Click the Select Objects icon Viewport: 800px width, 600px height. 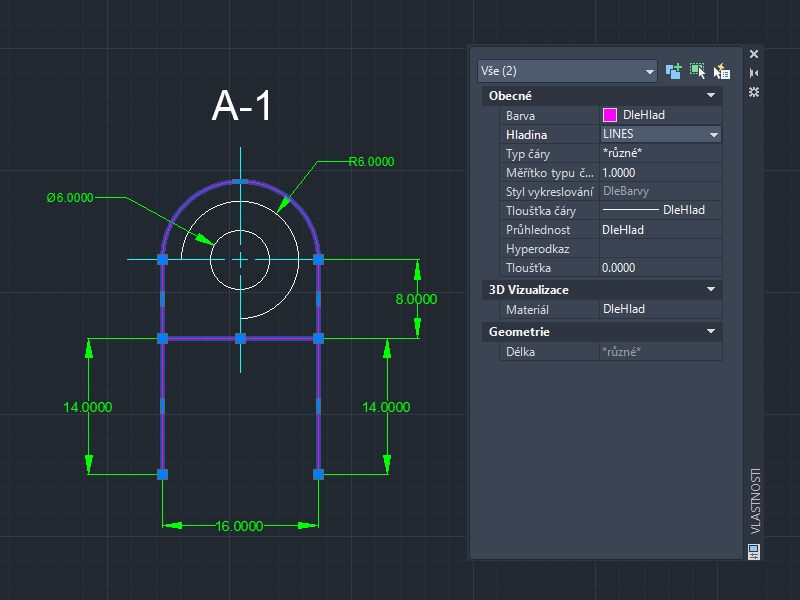(698, 71)
